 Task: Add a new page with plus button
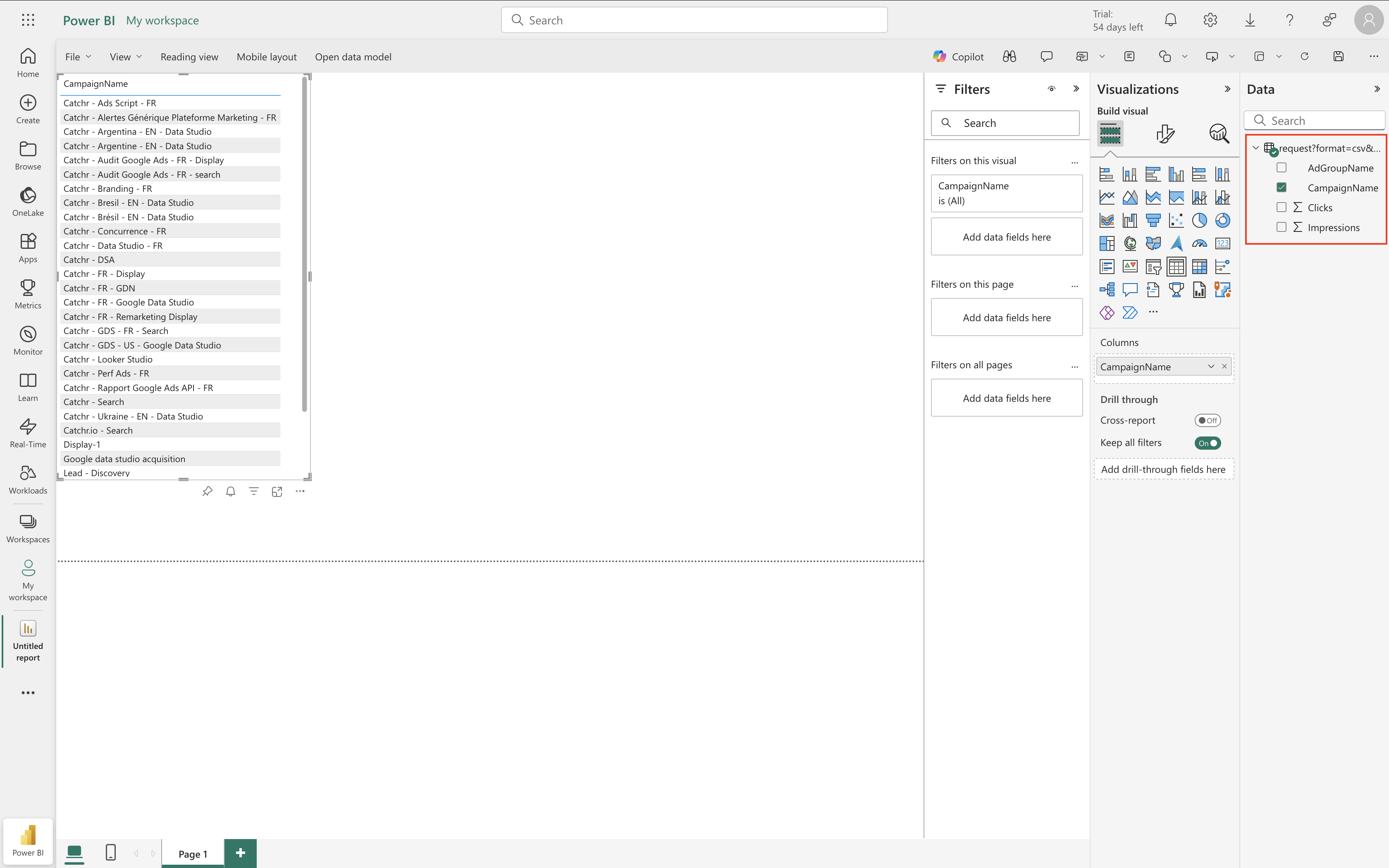tap(241, 853)
